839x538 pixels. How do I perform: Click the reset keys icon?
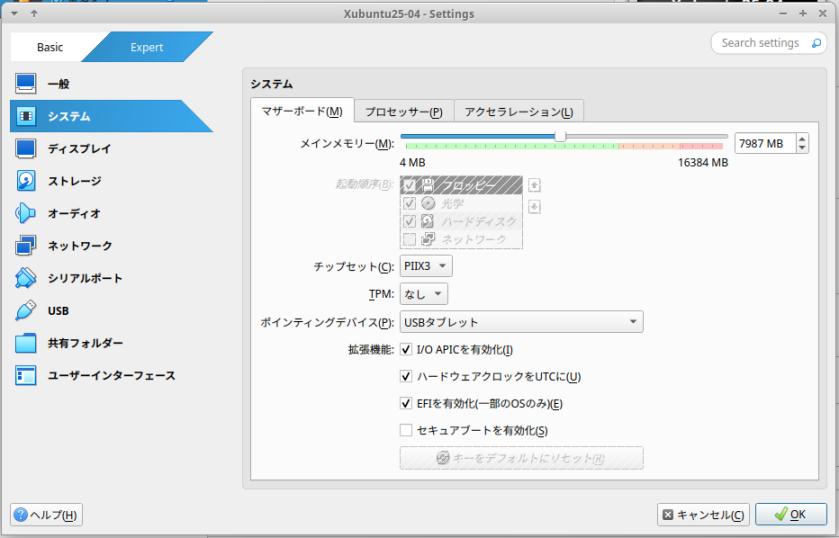pos(443,458)
